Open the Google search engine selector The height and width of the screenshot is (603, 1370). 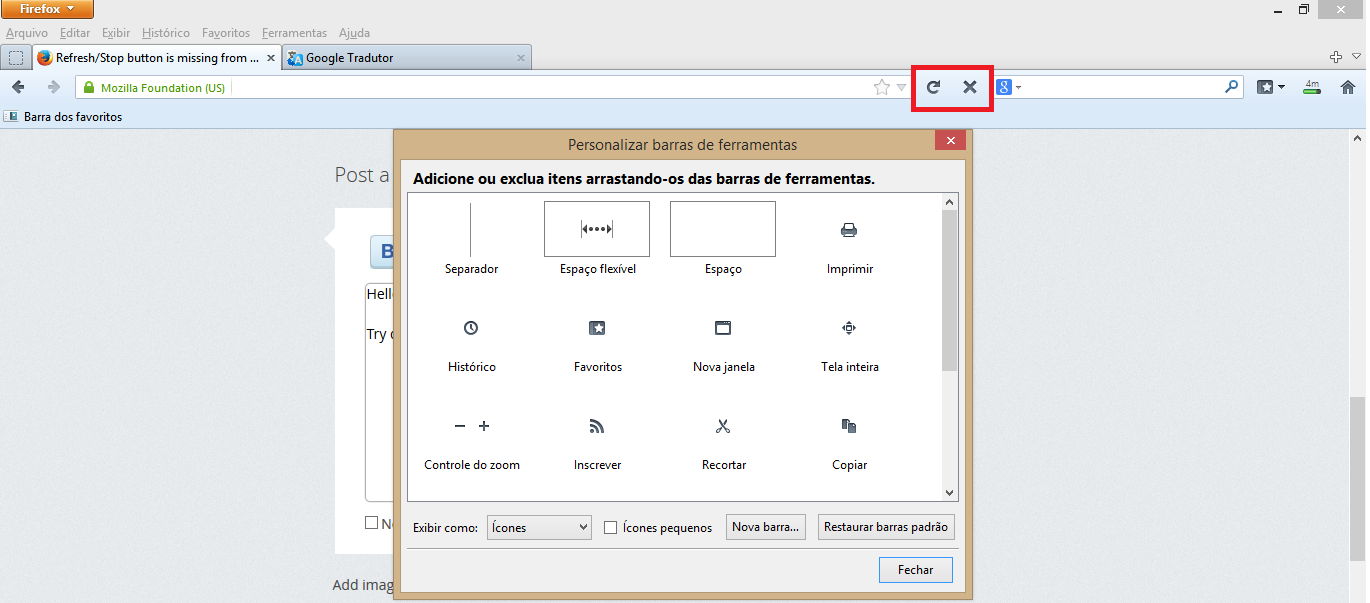pos(1009,87)
